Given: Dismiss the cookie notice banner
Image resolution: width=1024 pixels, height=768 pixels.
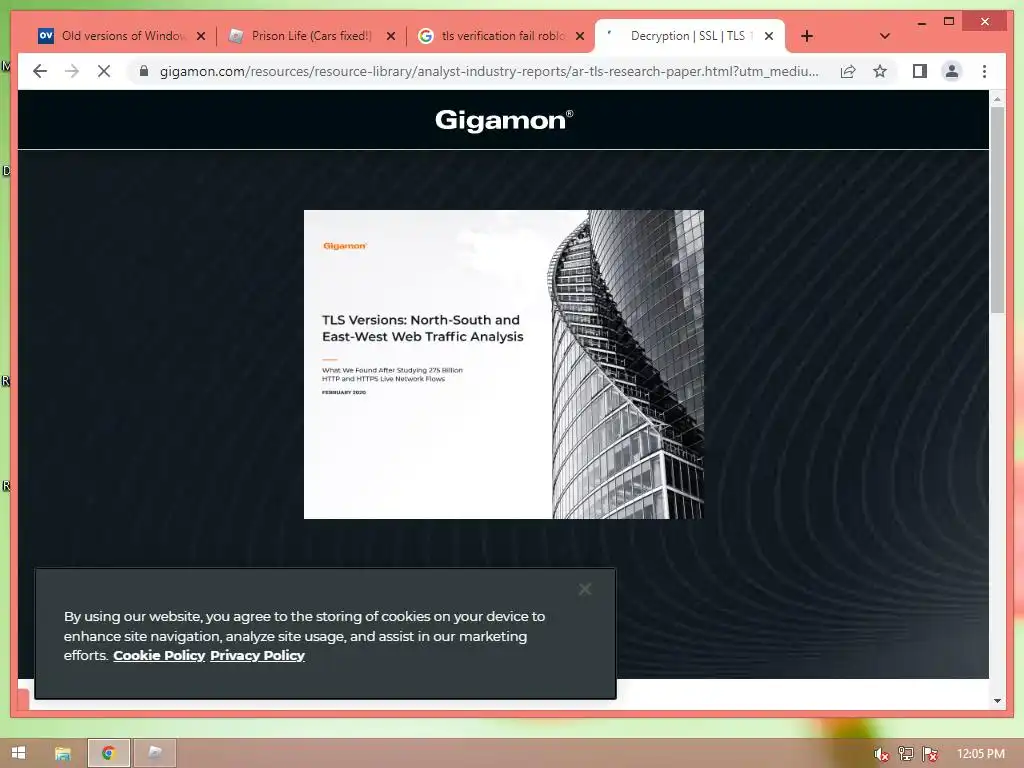Looking at the screenshot, I should pyautogui.click(x=584, y=589).
